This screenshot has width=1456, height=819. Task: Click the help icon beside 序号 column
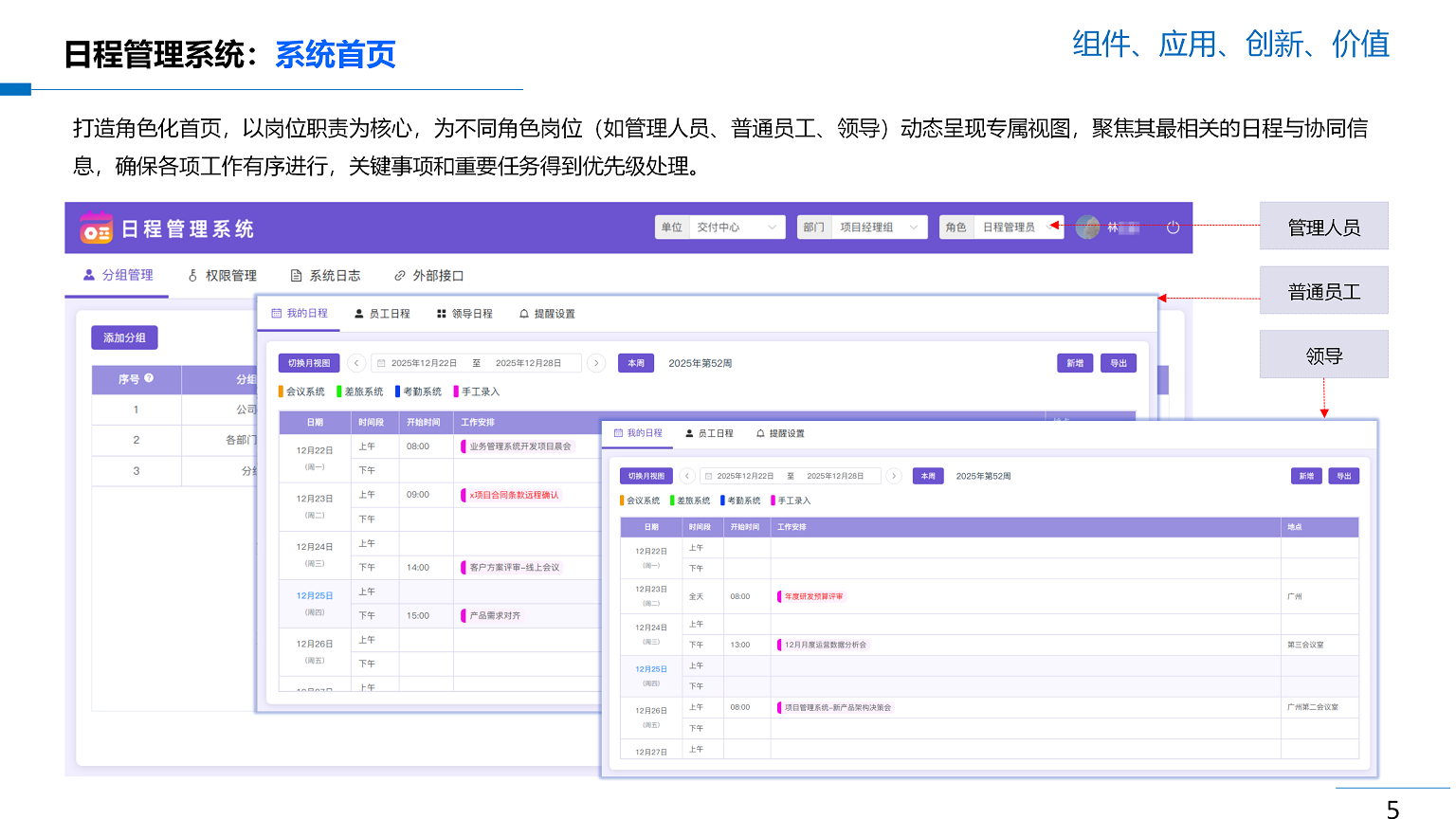click(x=149, y=378)
